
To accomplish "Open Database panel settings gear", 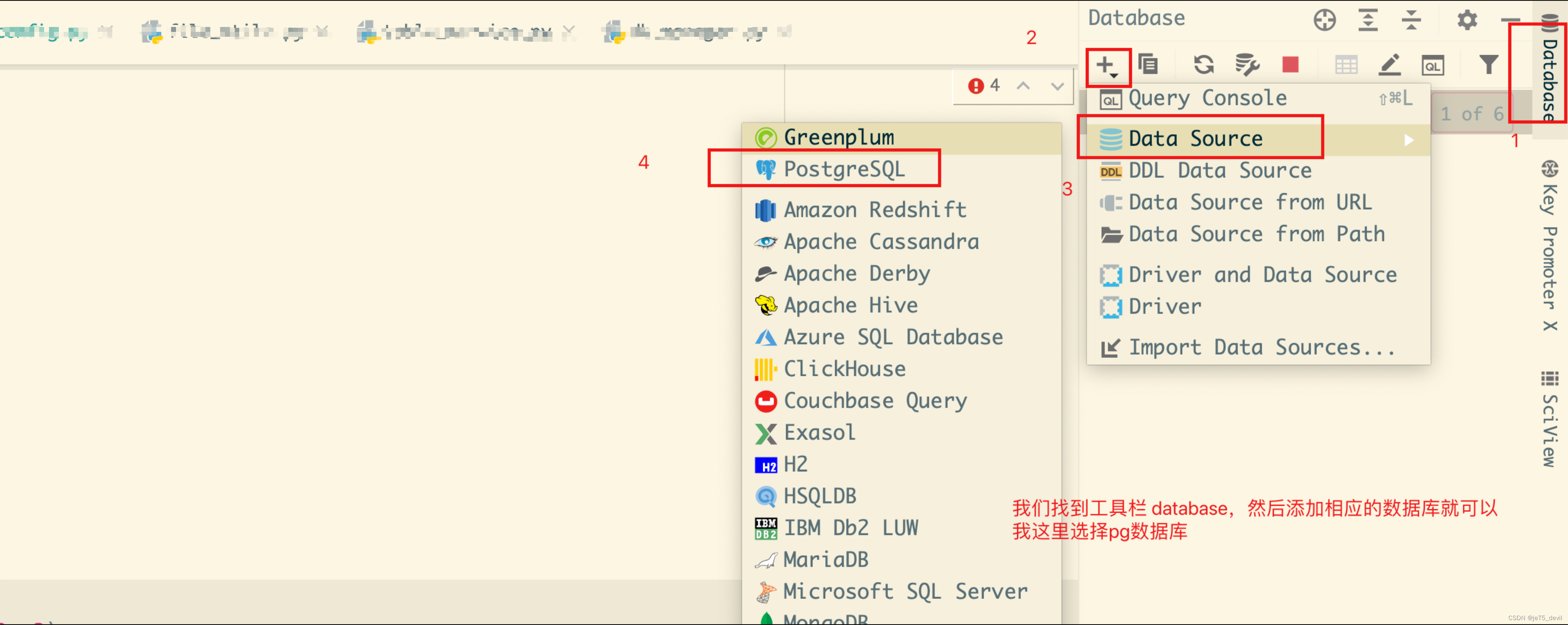I will click(x=1467, y=20).
